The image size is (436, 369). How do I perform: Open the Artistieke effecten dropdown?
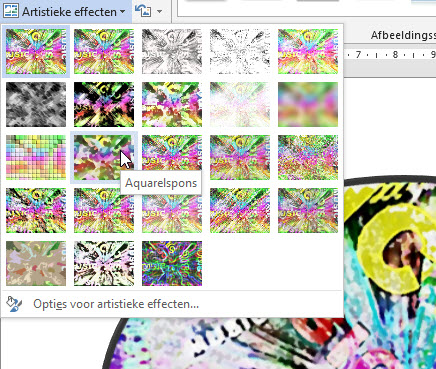[x=65, y=12]
